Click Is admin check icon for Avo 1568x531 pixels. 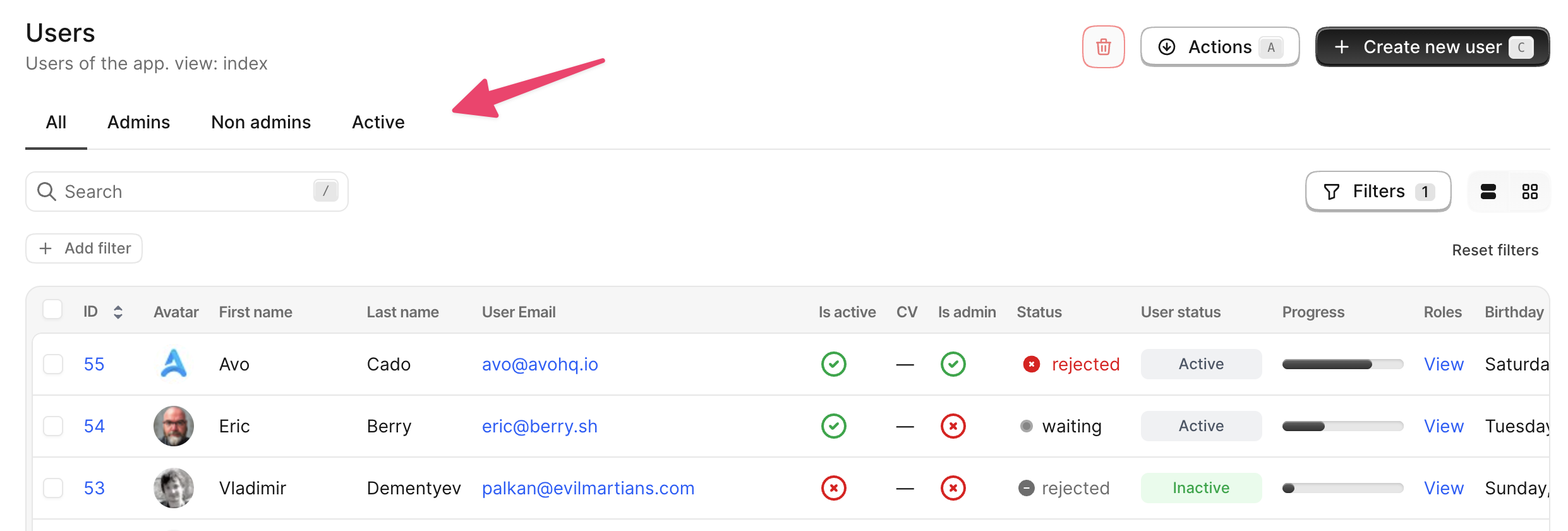(953, 364)
